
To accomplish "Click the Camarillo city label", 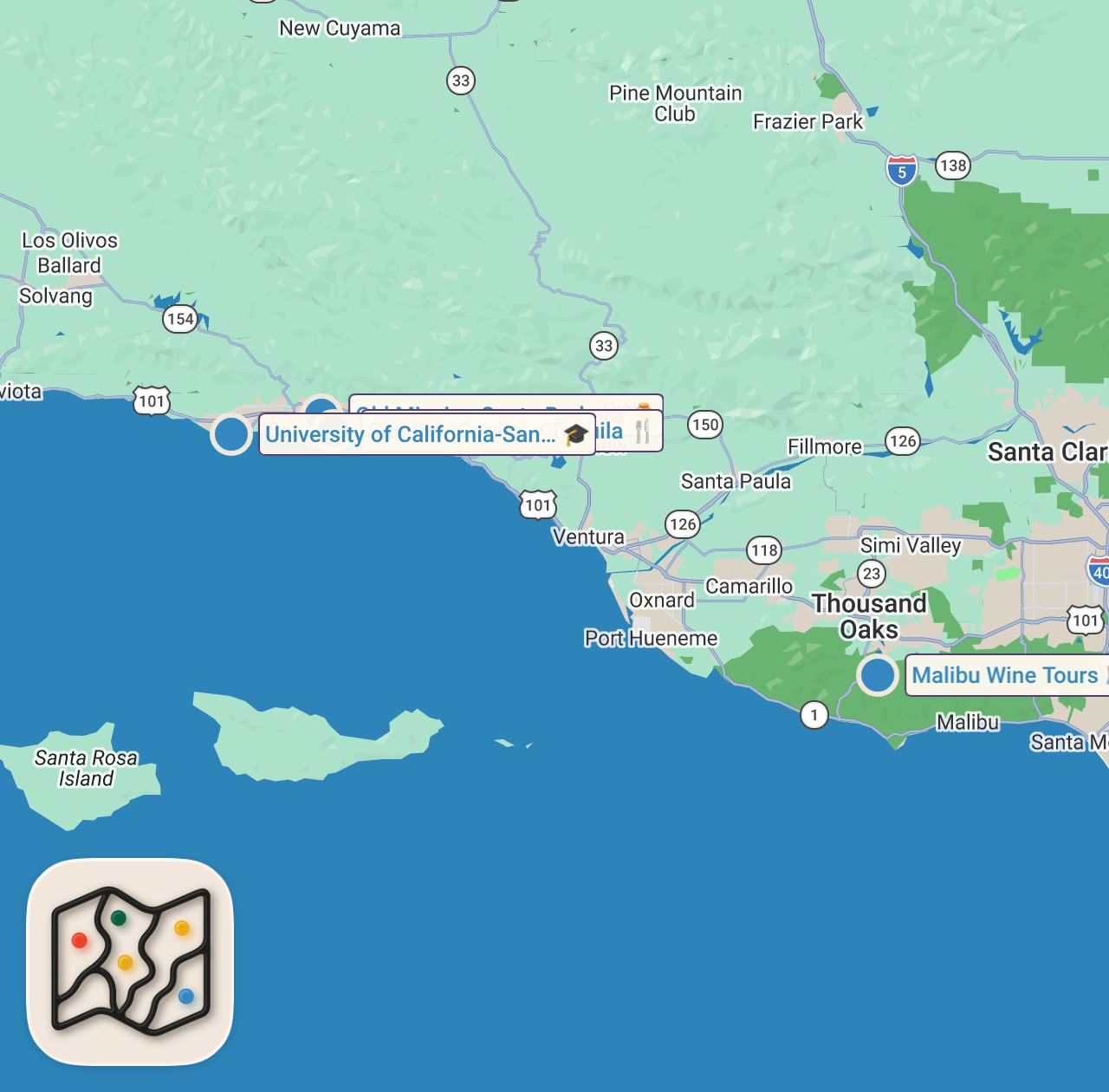I will click(x=749, y=587).
